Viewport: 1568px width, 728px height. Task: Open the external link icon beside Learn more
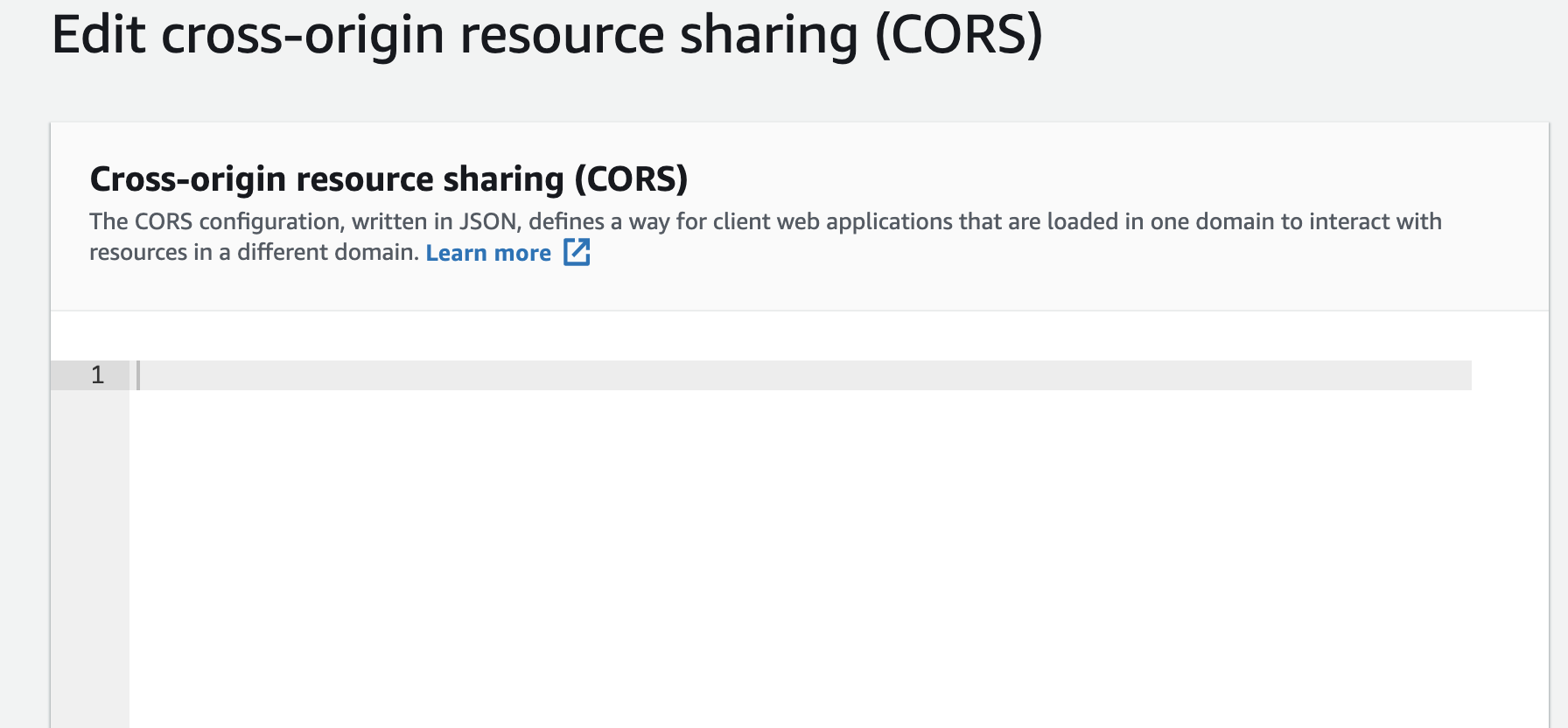(577, 252)
